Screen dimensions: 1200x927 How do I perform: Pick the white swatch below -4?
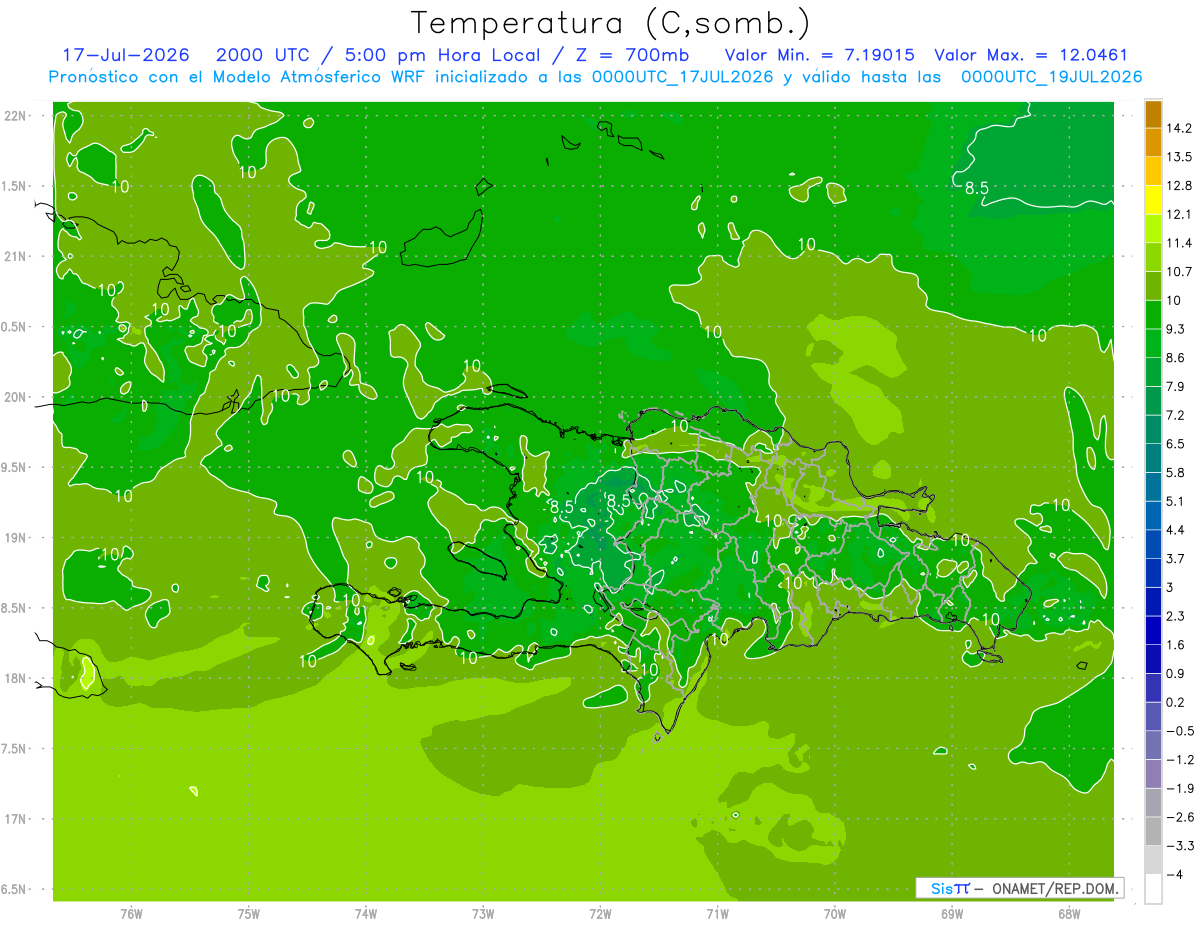coord(1153,889)
